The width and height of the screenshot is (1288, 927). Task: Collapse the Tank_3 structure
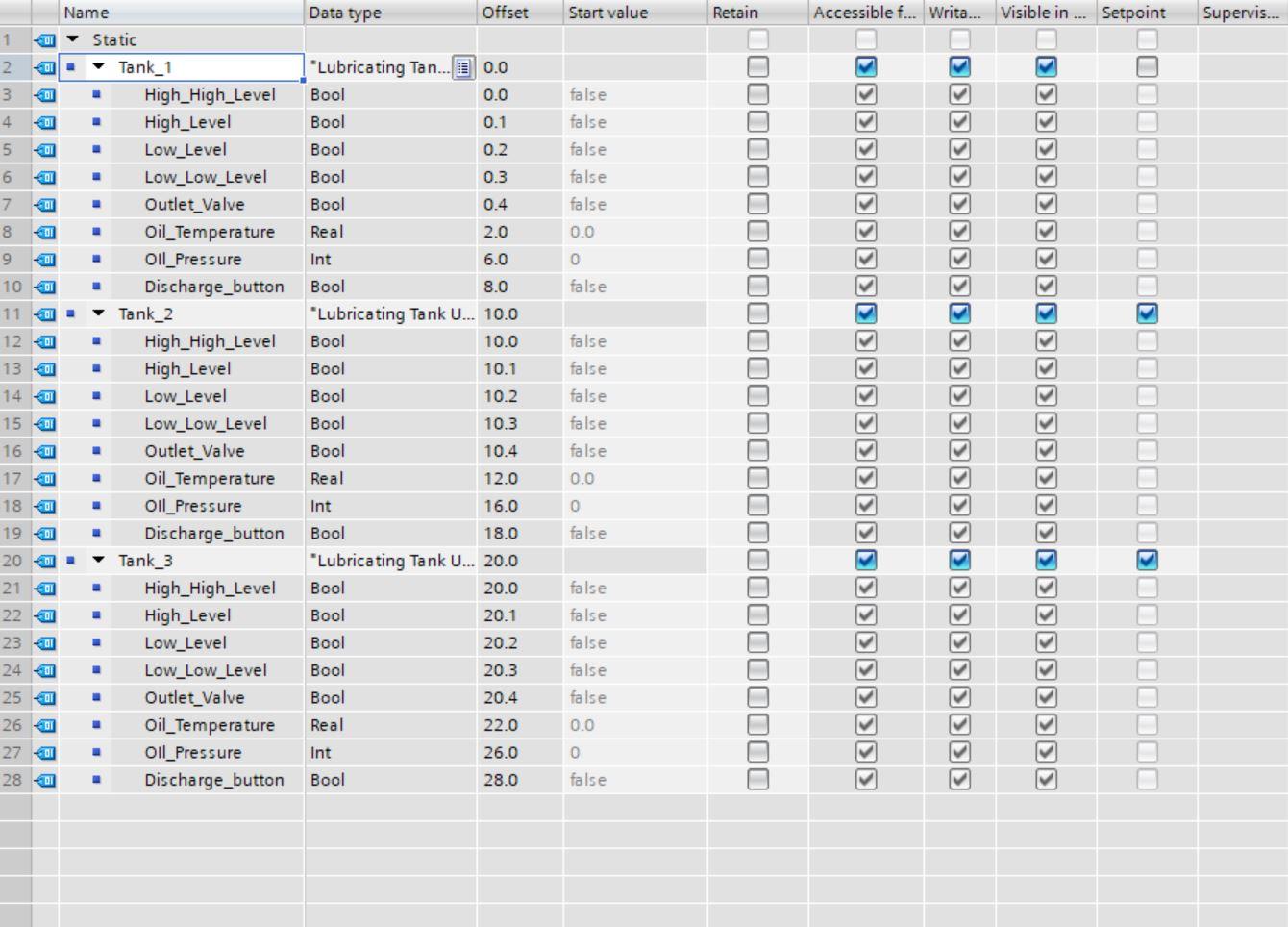(x=98, y=560)
